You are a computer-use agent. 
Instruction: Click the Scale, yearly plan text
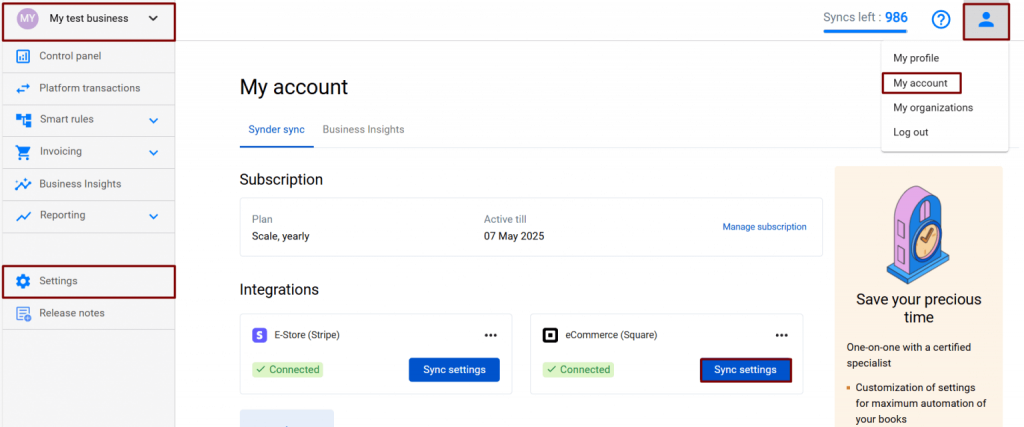click(x=281, y=236)
